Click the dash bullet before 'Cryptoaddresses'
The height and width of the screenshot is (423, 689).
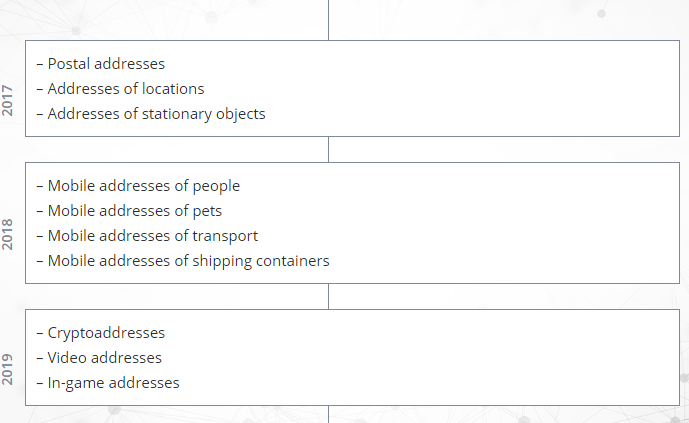point(39,333)
